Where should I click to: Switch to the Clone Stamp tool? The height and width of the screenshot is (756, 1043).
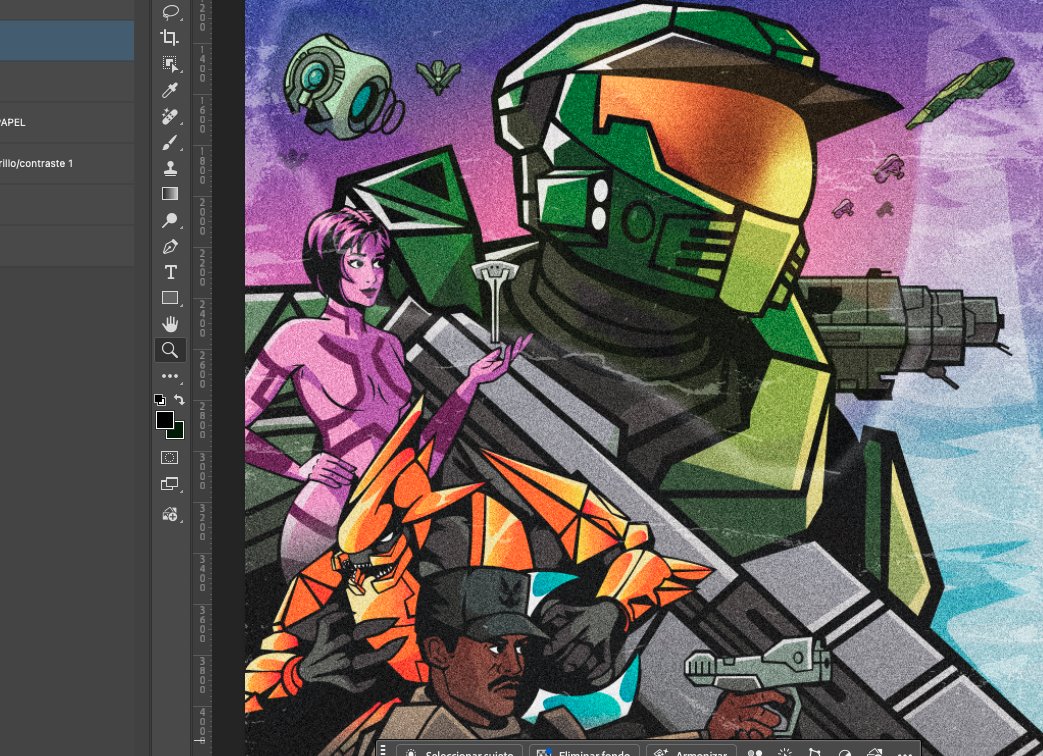click(170, 168)
